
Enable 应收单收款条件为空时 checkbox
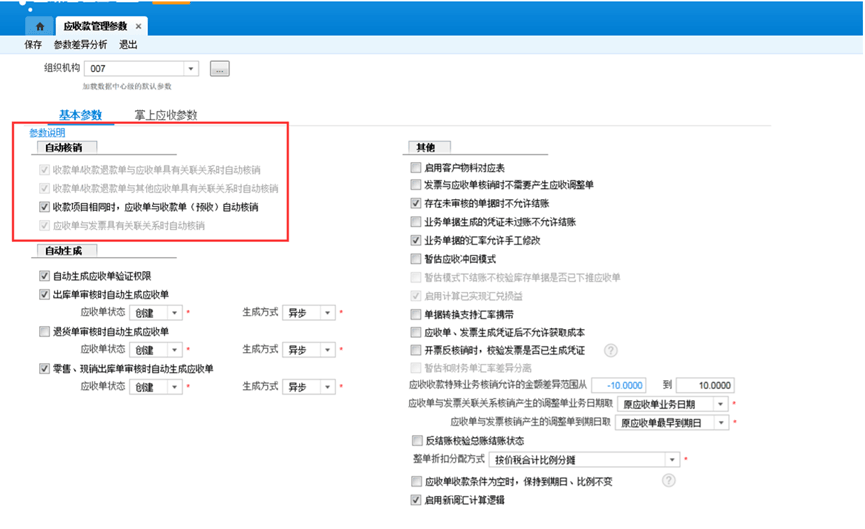coord(417,482)
